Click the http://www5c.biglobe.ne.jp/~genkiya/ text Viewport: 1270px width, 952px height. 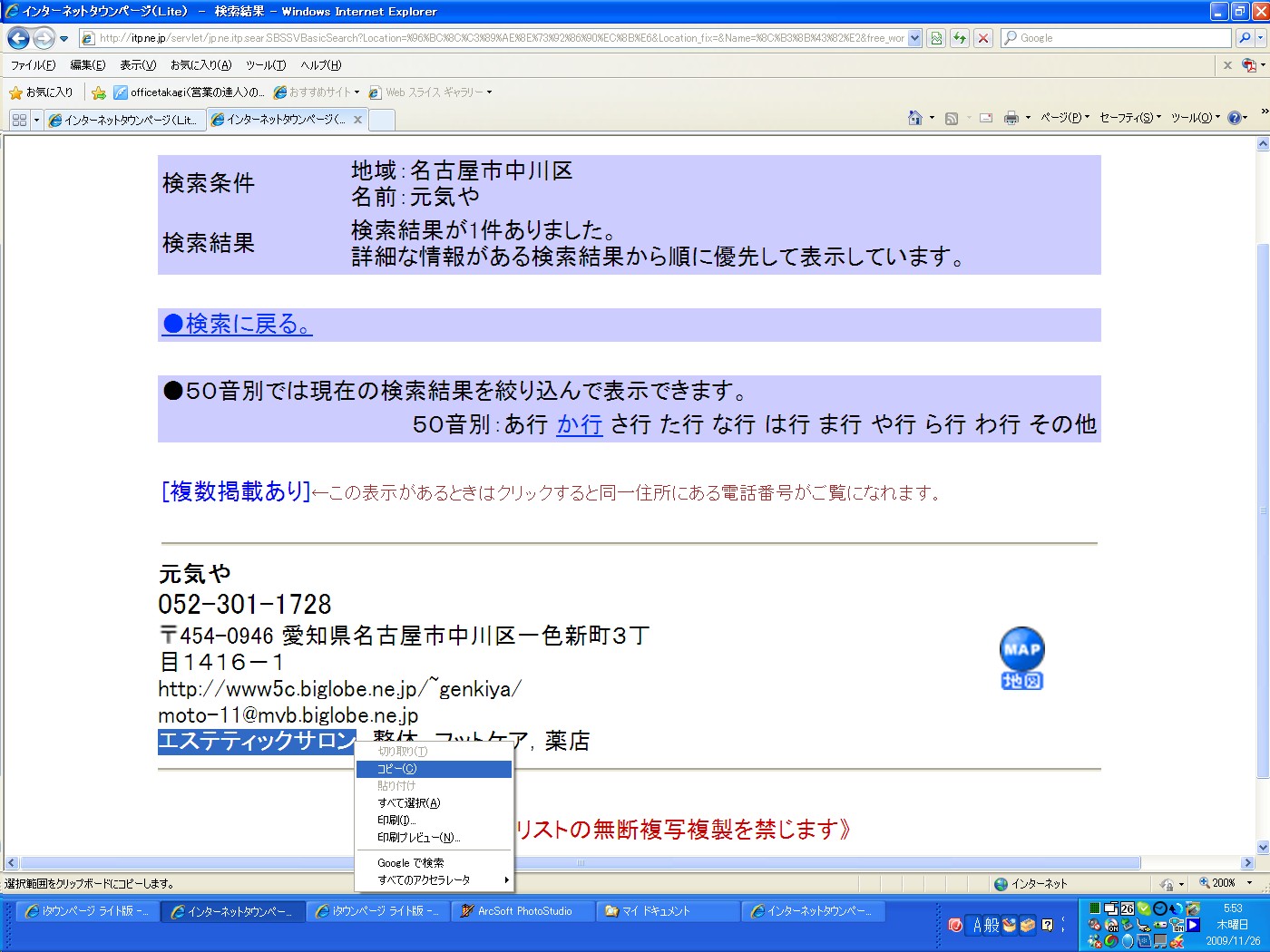[340, 690]
